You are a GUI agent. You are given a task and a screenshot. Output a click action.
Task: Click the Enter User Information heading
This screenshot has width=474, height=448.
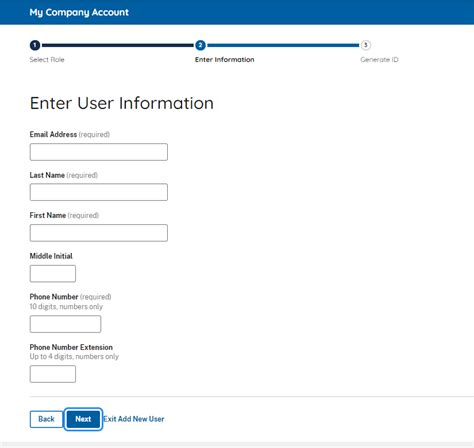click(122, 103)
